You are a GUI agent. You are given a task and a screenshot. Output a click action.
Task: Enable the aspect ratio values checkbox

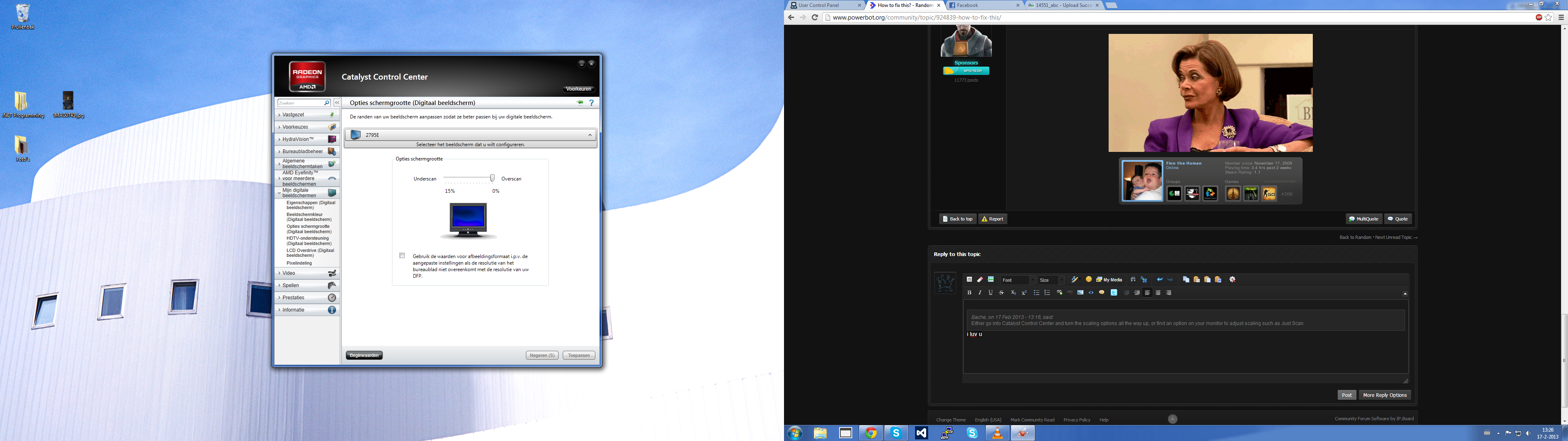pyautogui.click(x=402, y=256)
